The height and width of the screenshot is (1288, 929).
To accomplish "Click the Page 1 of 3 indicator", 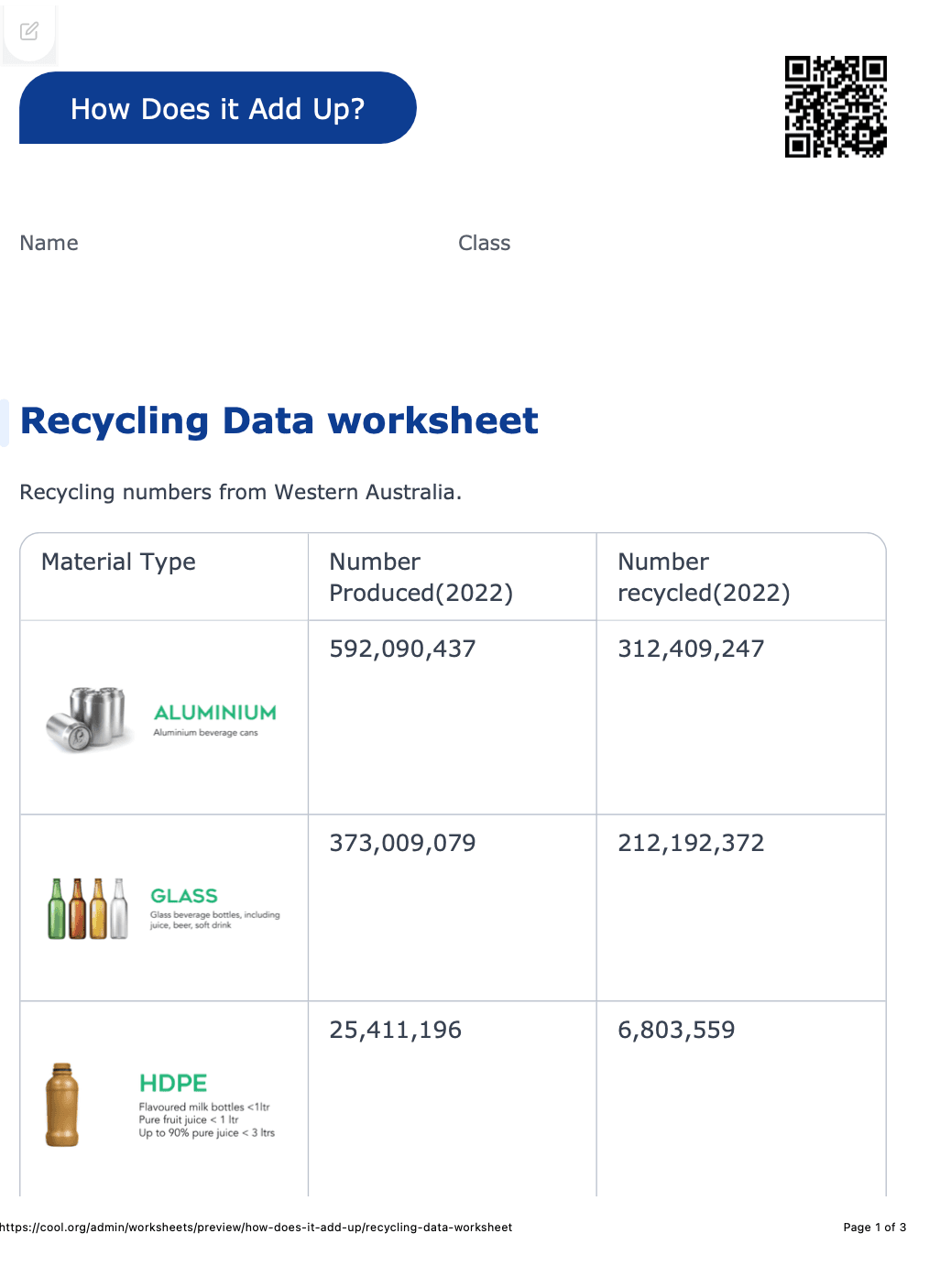I will coord(874,1228).
